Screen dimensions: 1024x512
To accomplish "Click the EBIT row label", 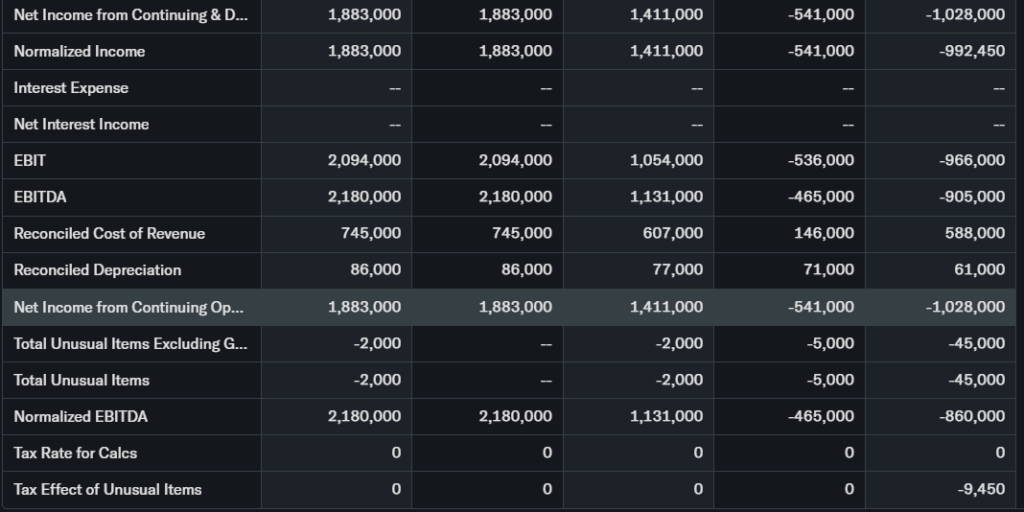I will (x=30, y=160).
